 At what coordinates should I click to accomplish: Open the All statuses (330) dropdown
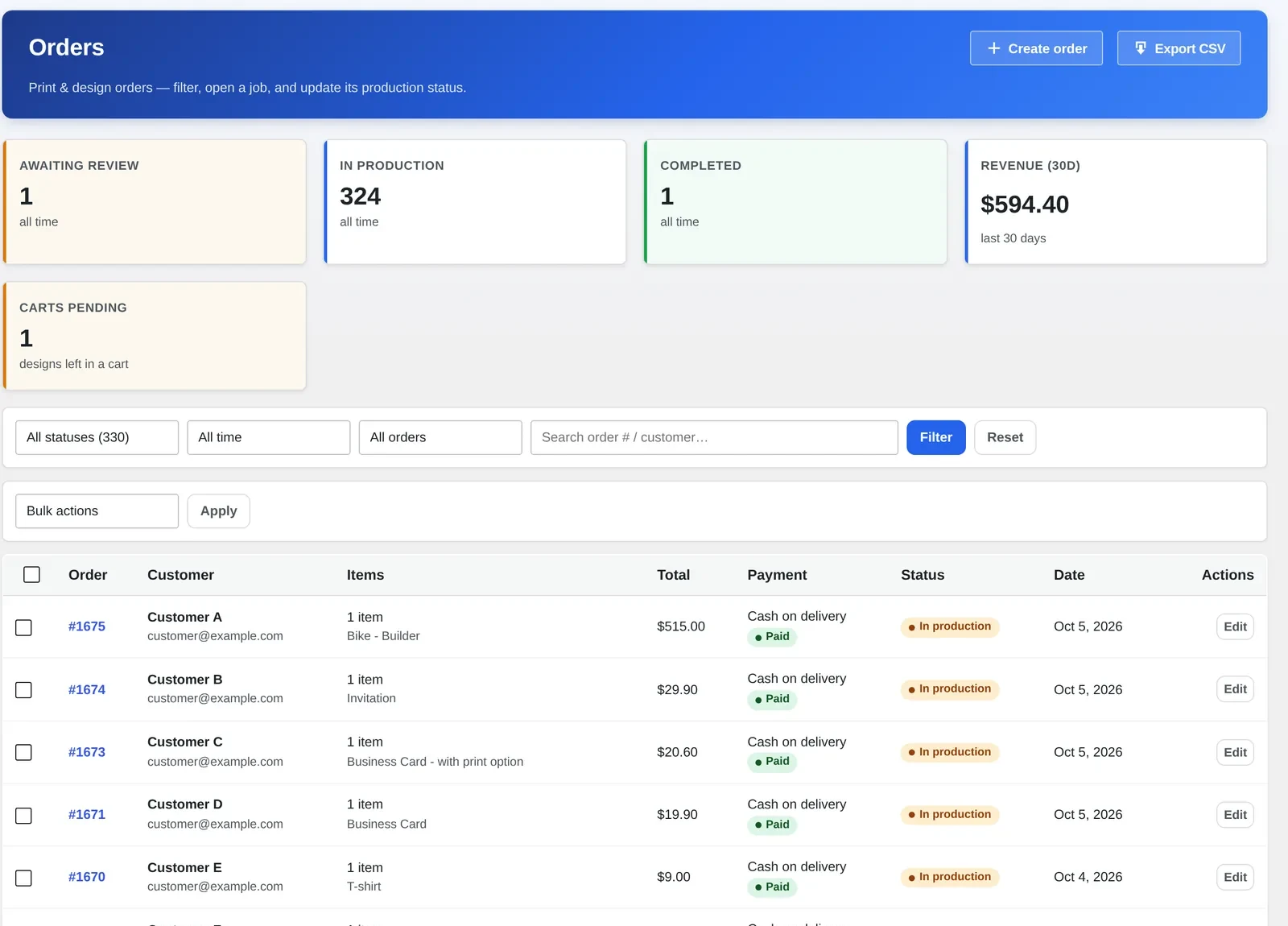pos(97,437)
